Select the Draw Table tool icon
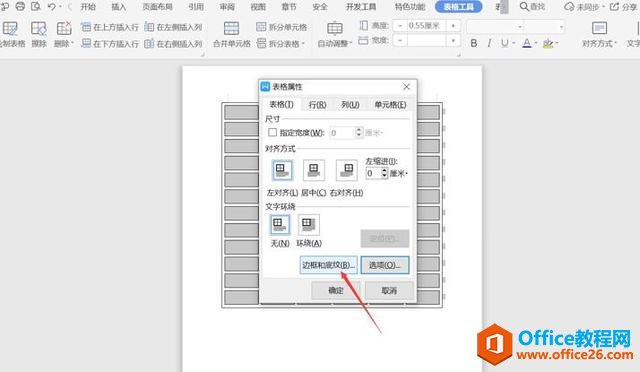 coord(10,29)
